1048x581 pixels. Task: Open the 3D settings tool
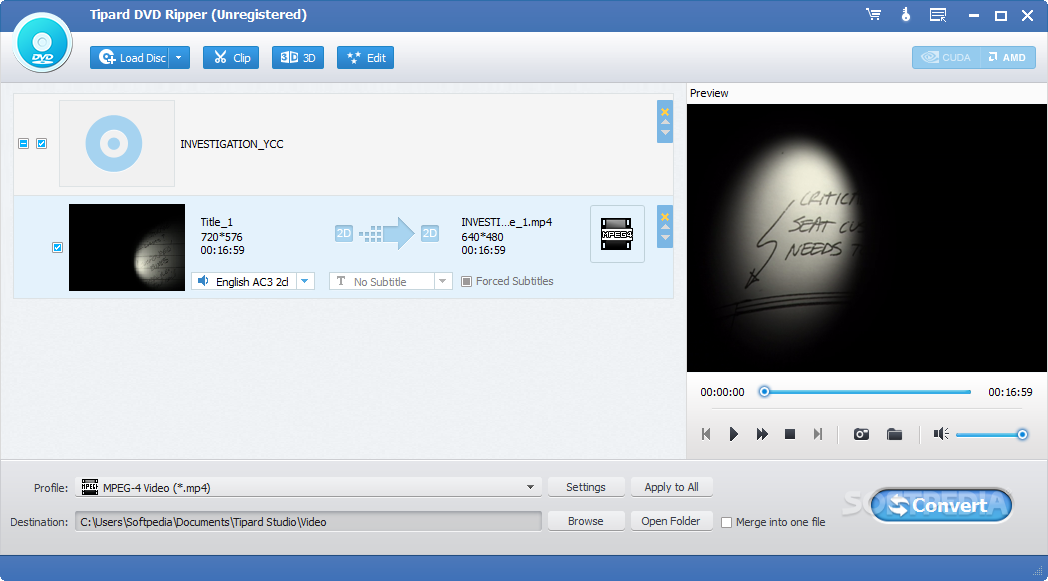pyautogui.click(x=297, y=57)
